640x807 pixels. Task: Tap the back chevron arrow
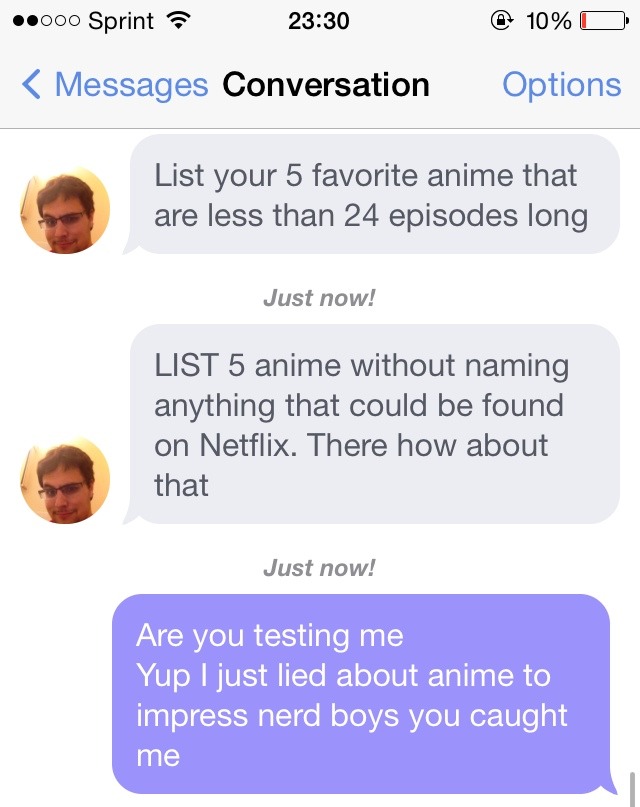click(31, 85)
